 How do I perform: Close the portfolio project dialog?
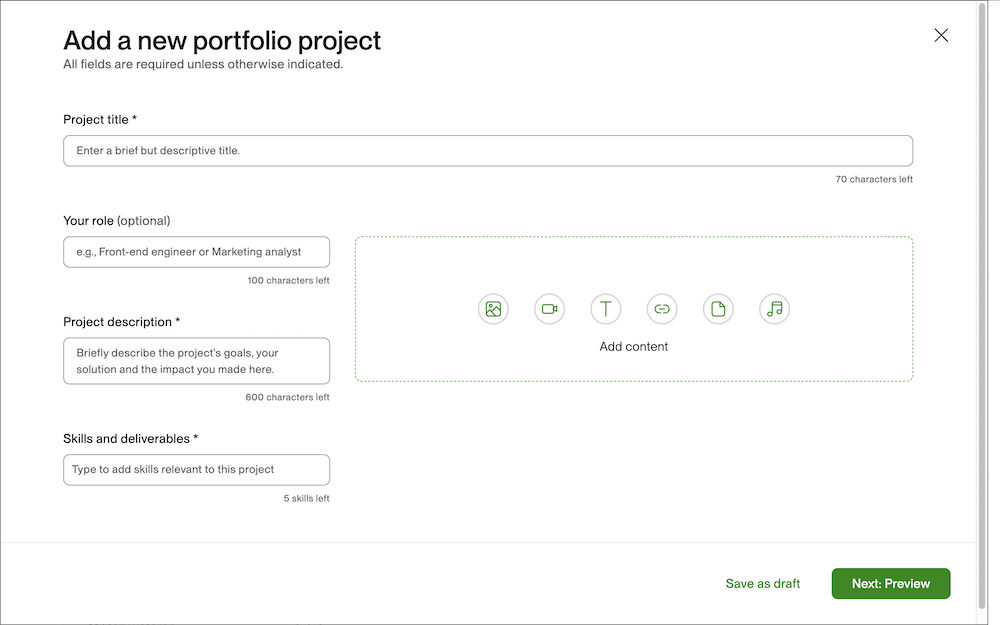pos(940,34)
